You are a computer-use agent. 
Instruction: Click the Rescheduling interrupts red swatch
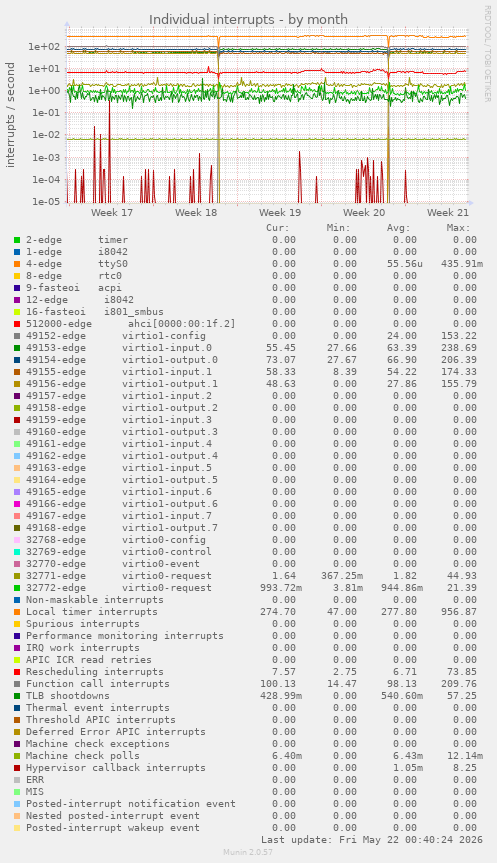click(17, 672)
